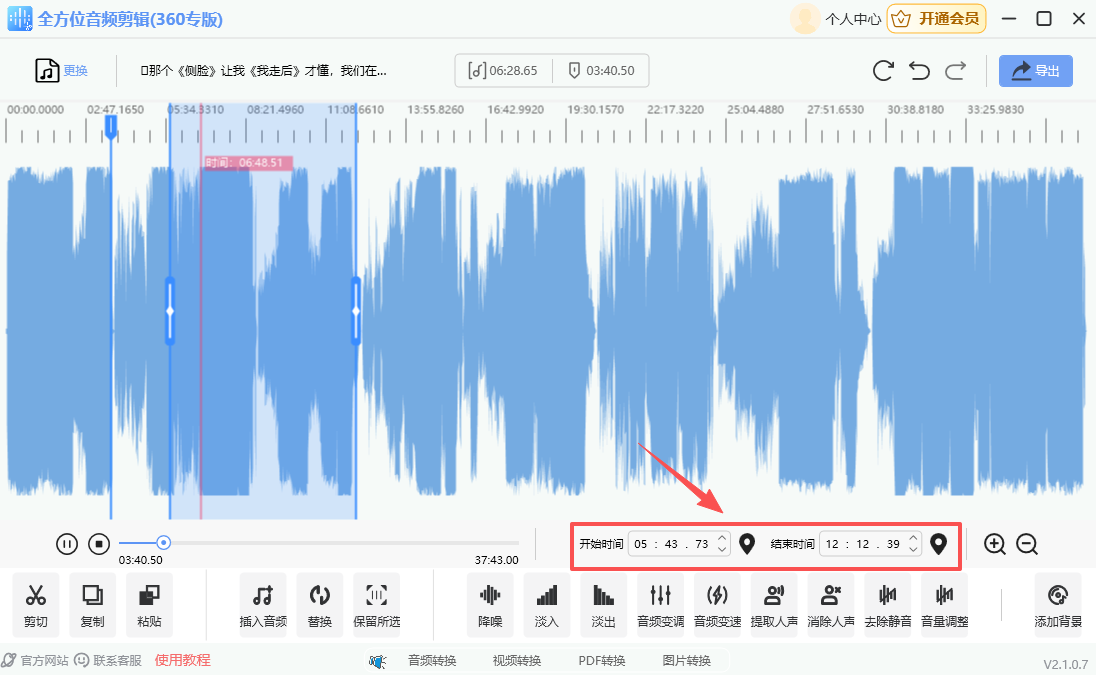1096x675 pixels.
Task: Apply the 淡入 fade-in effect
Action: click(x=547, y=604)
